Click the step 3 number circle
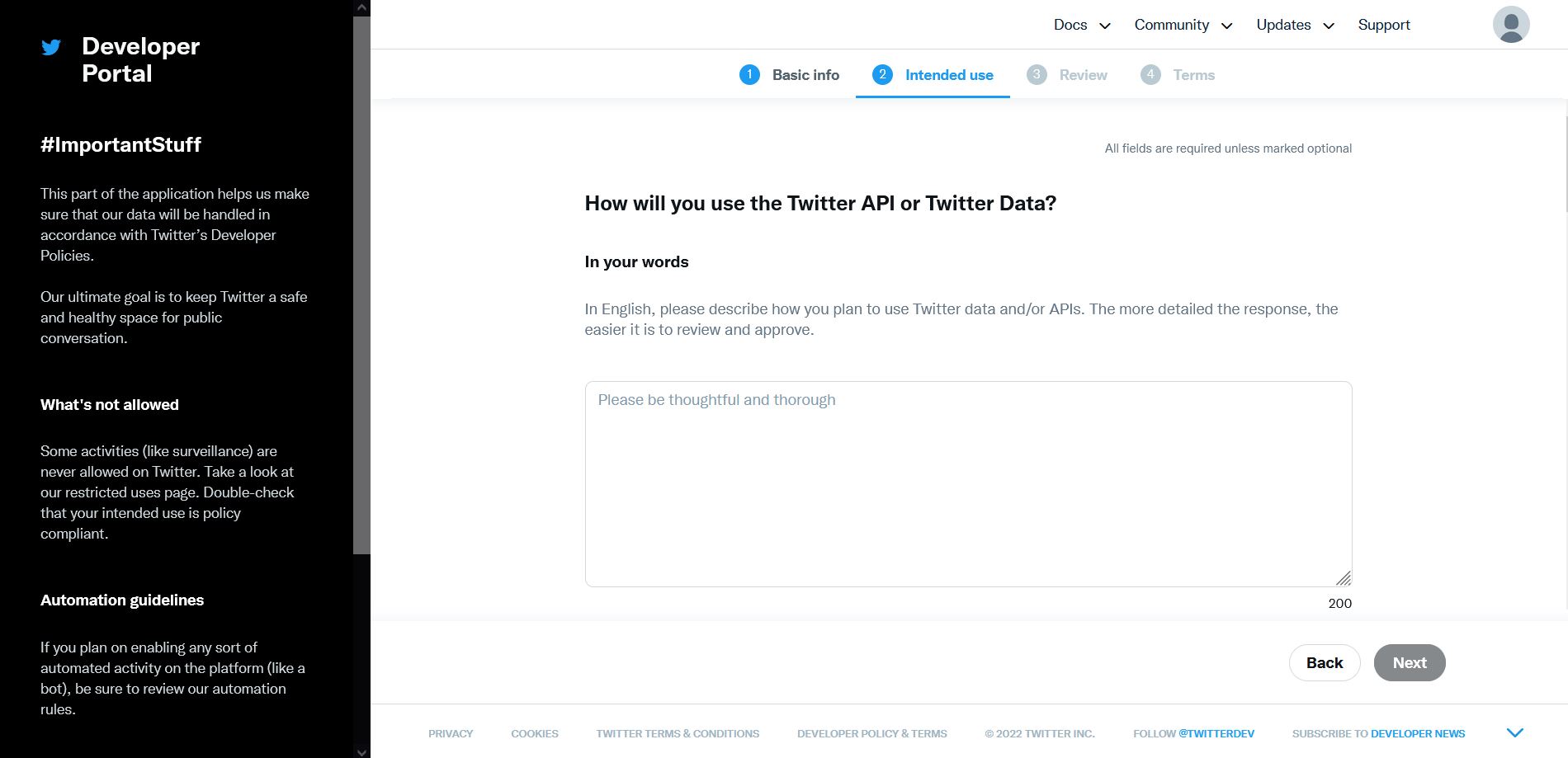The width and height of the screenshot is (1568, 758). 1037,75
